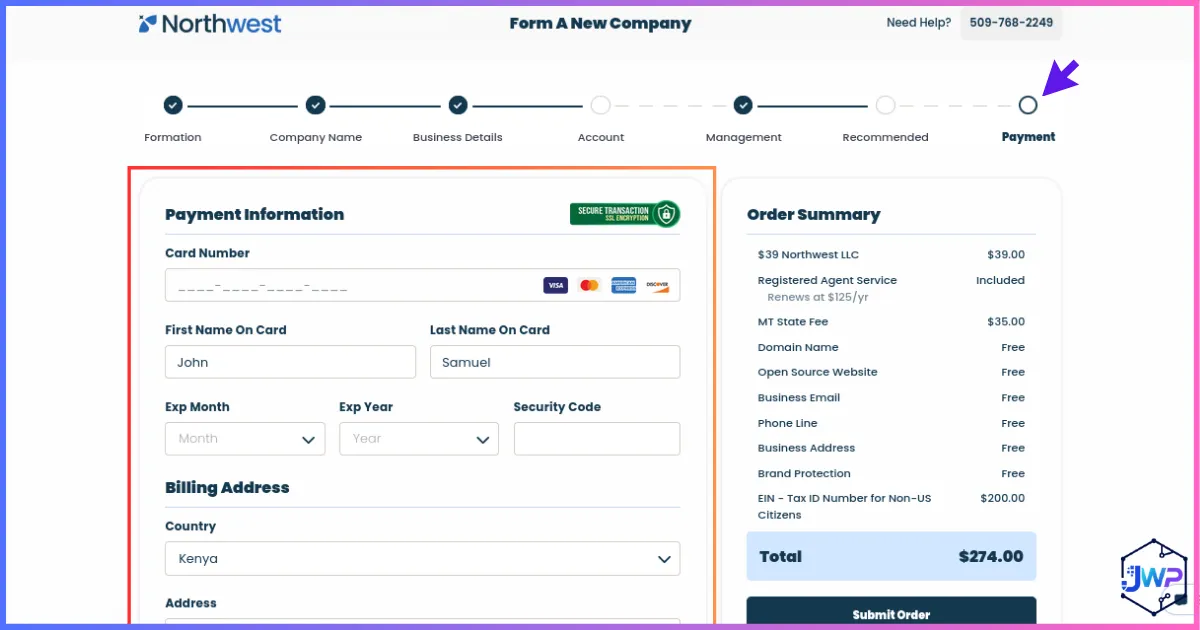Go to the Management step label
Viewport: 1200px width, 630px height.
[743, 137]
